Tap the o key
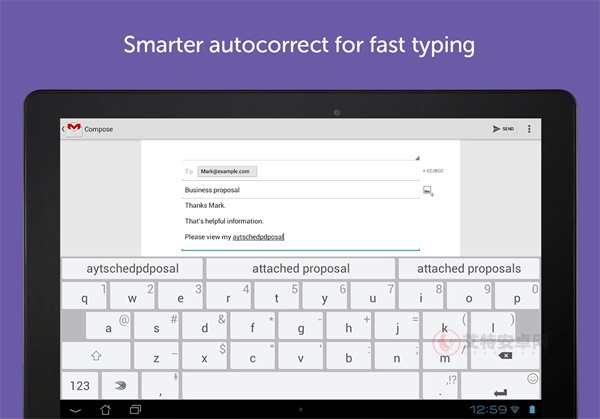600x419 pixels. (469, 296)
